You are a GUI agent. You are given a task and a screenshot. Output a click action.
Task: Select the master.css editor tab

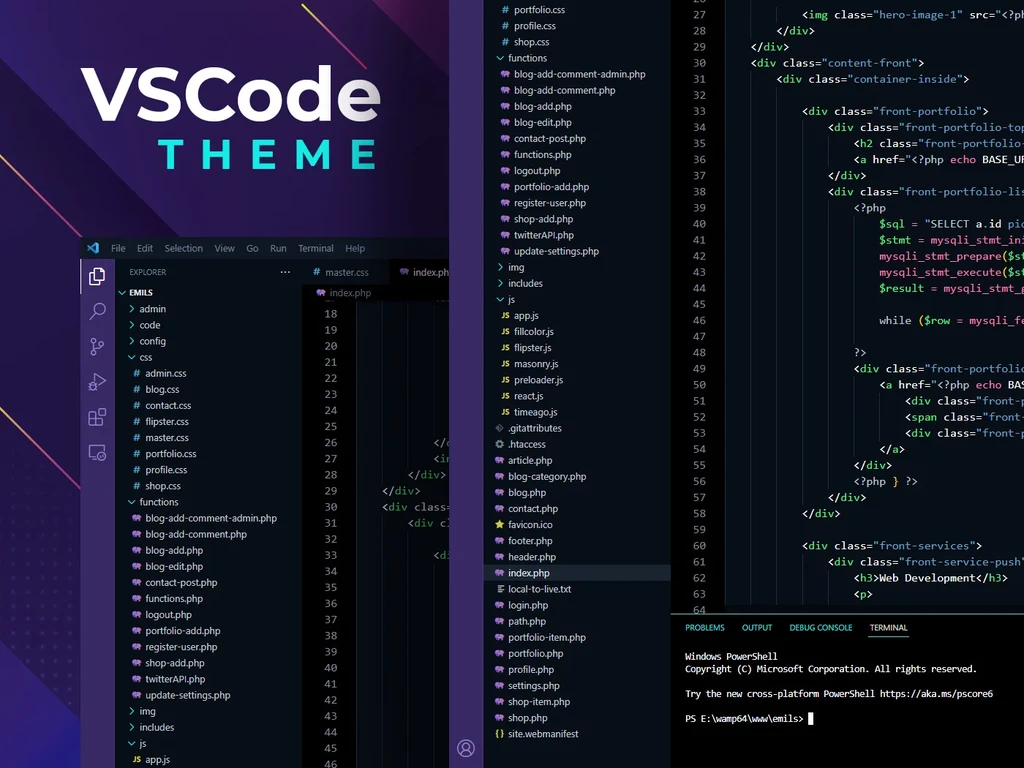[x=341, y=272]
